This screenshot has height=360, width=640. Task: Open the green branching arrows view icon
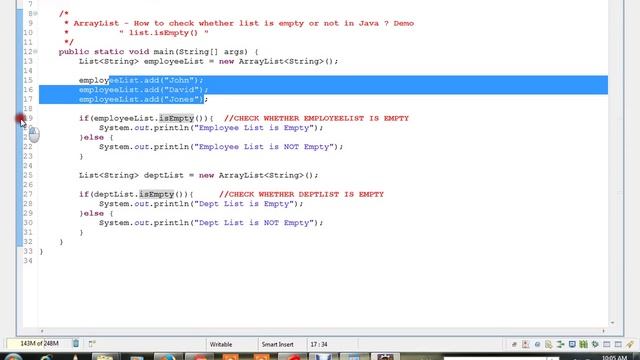[x=560, y=344]
